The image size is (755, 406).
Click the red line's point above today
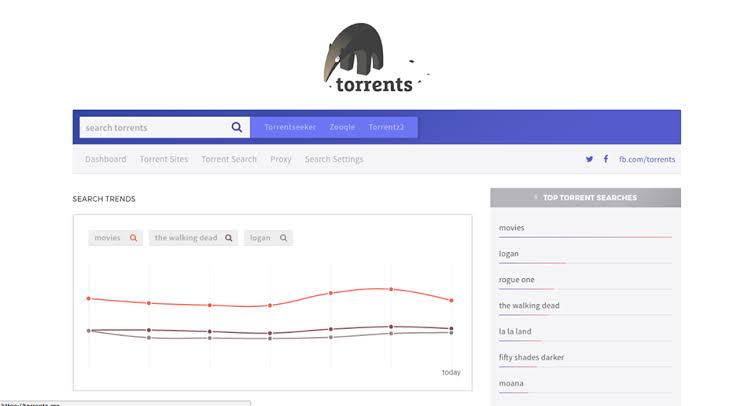point(451,301)
